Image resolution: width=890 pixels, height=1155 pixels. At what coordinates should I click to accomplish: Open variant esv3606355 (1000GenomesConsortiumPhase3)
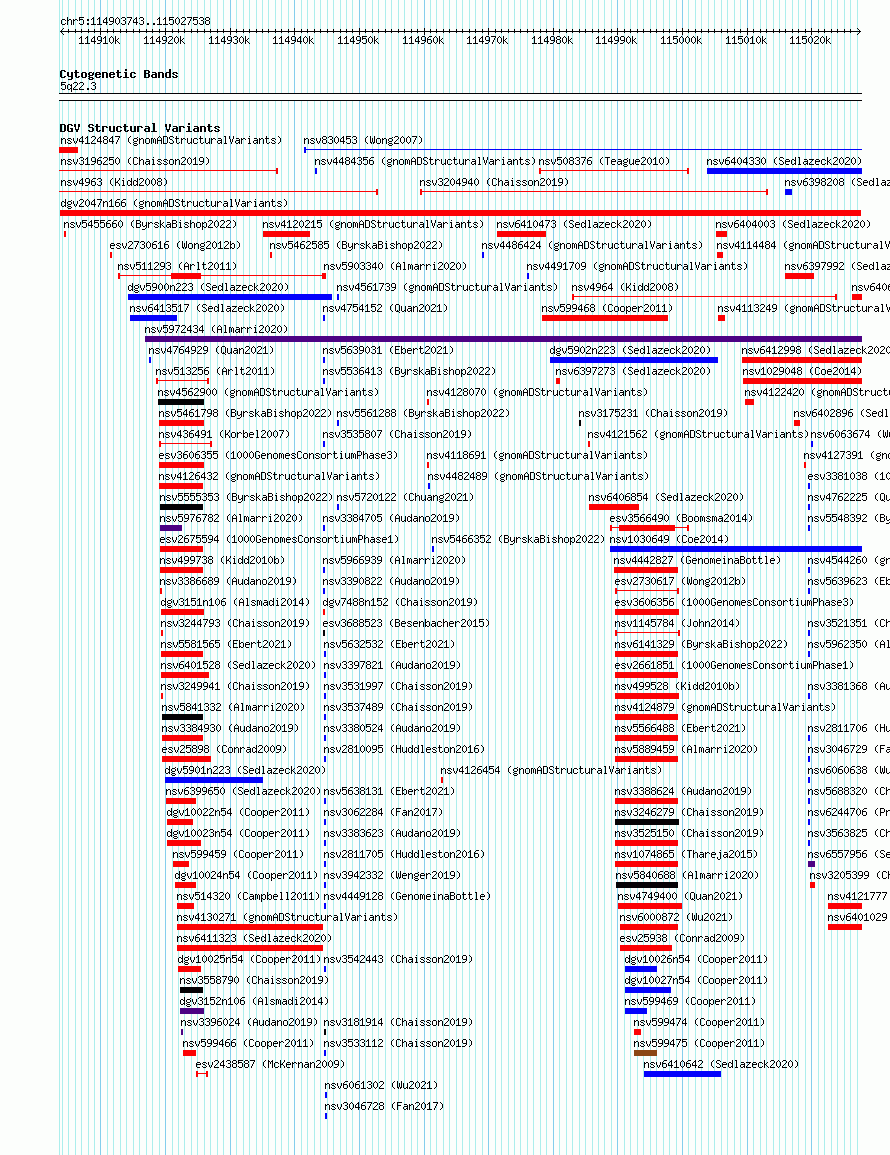tap(278, 454)
